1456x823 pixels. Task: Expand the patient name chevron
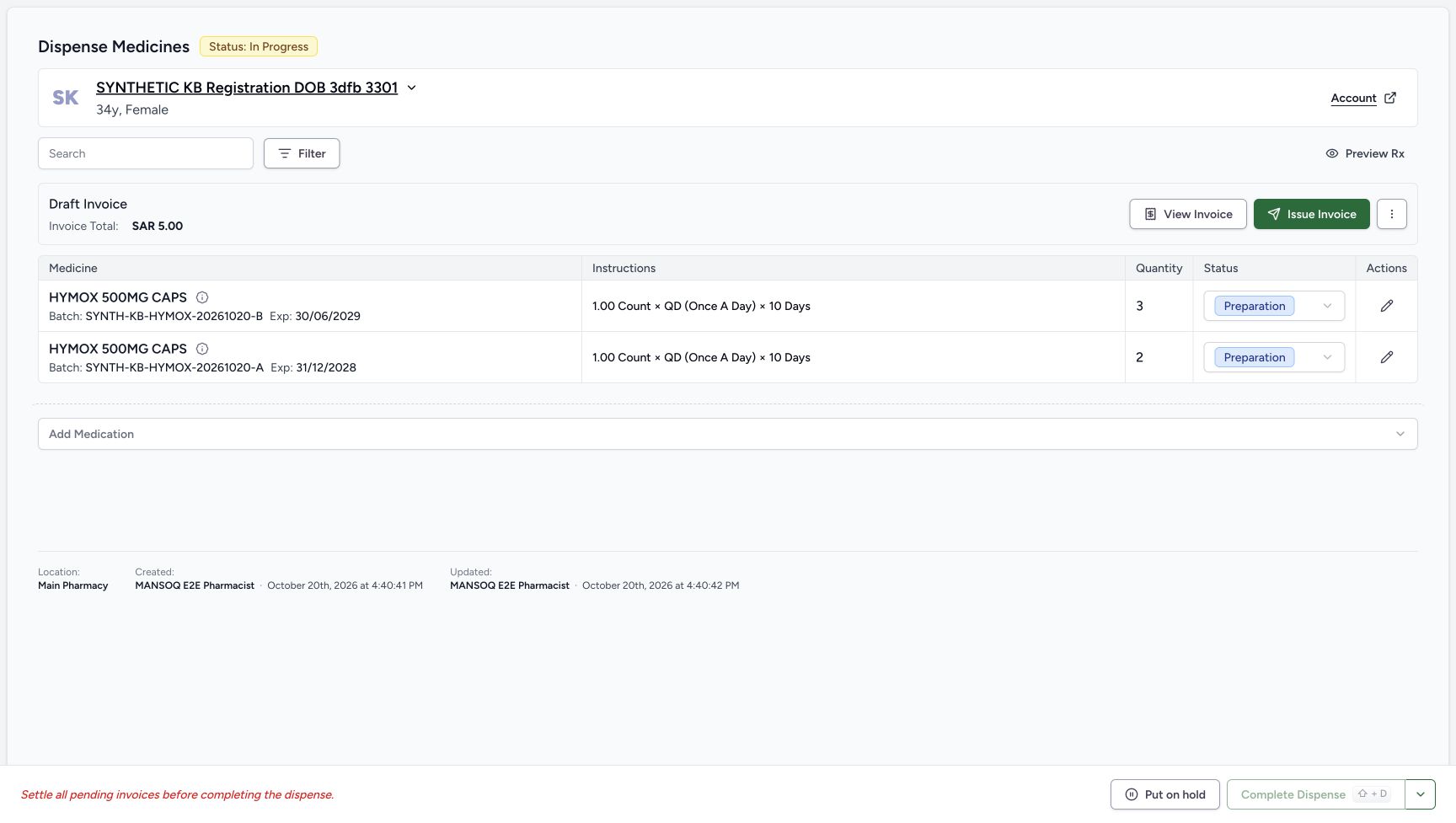[411, 88]
